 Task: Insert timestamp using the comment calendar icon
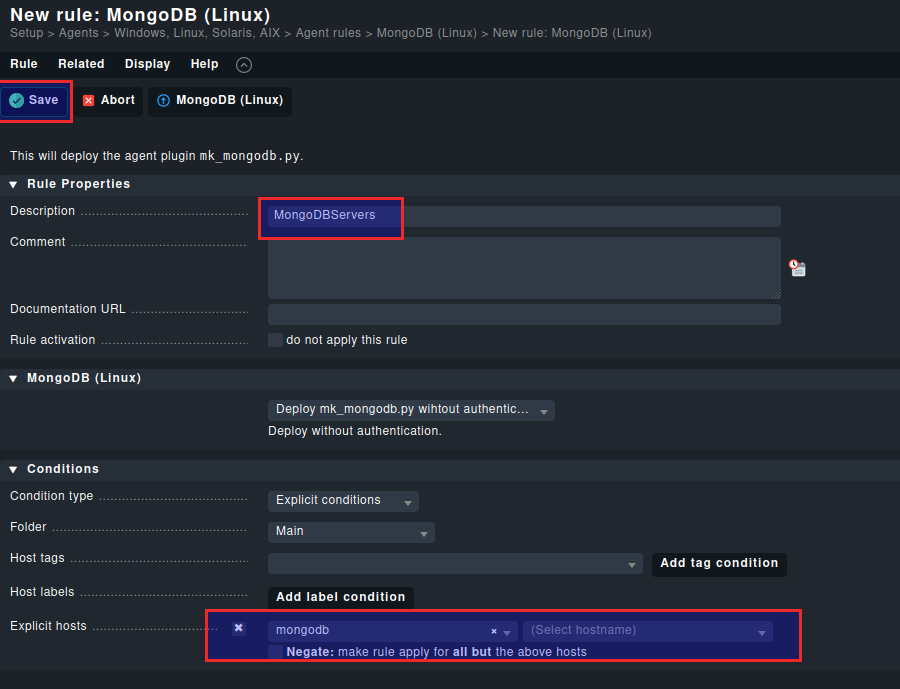click(x=797, y=268)
